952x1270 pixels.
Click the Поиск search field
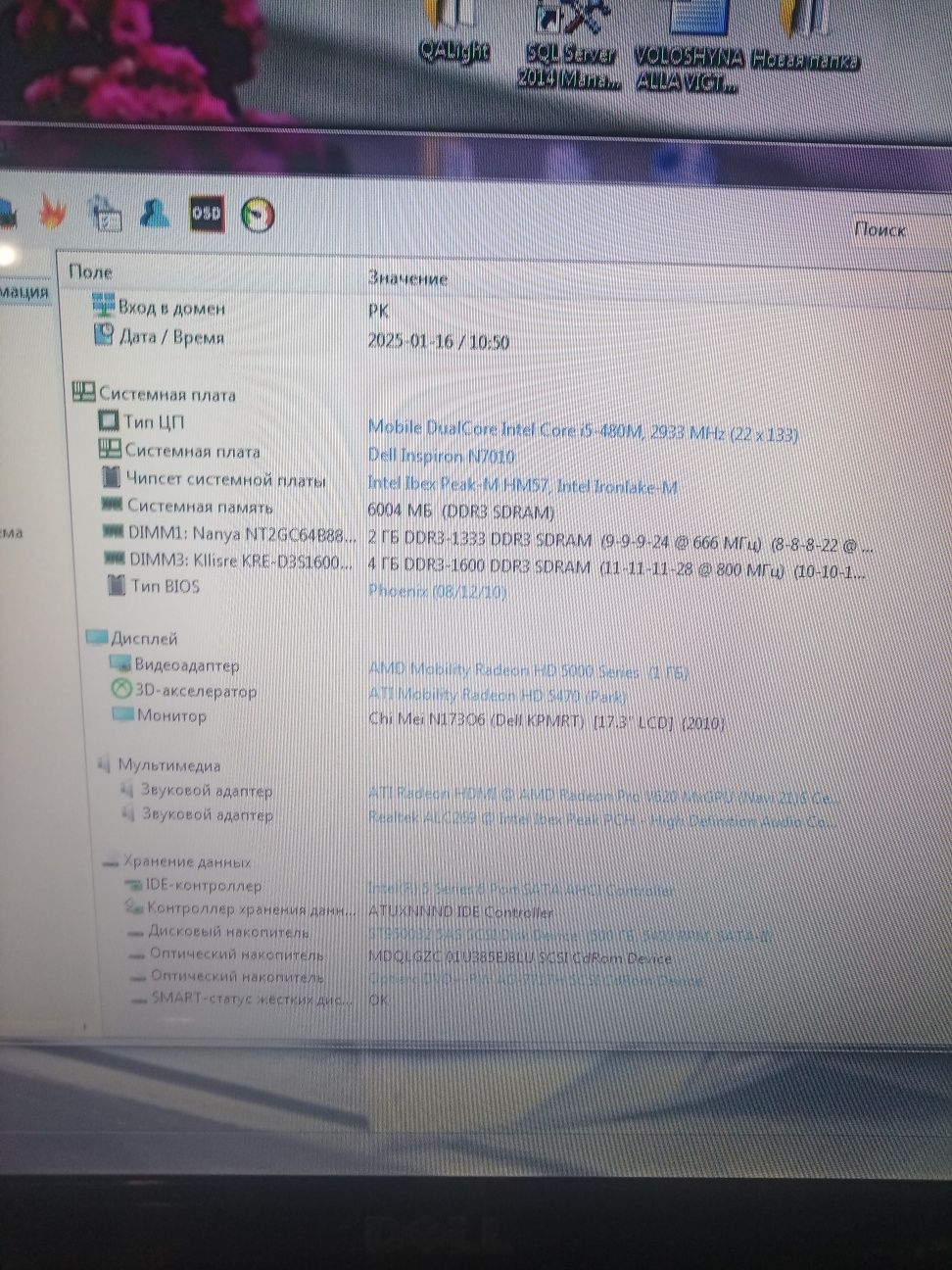click(x=899, y=229)
